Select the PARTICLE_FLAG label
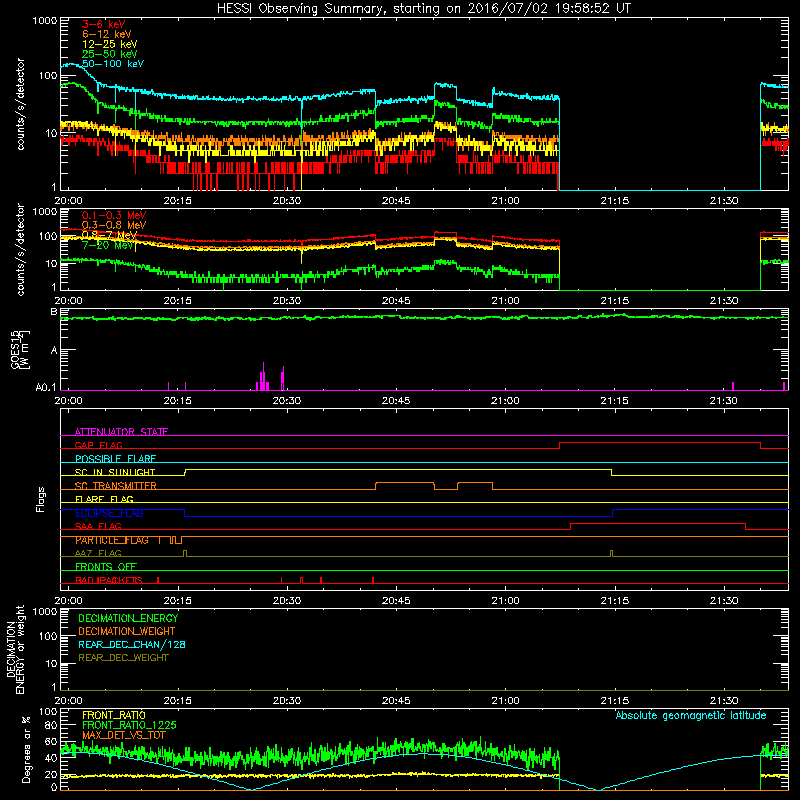The width and height of the screenshot is (800, 800). point(112,540)
